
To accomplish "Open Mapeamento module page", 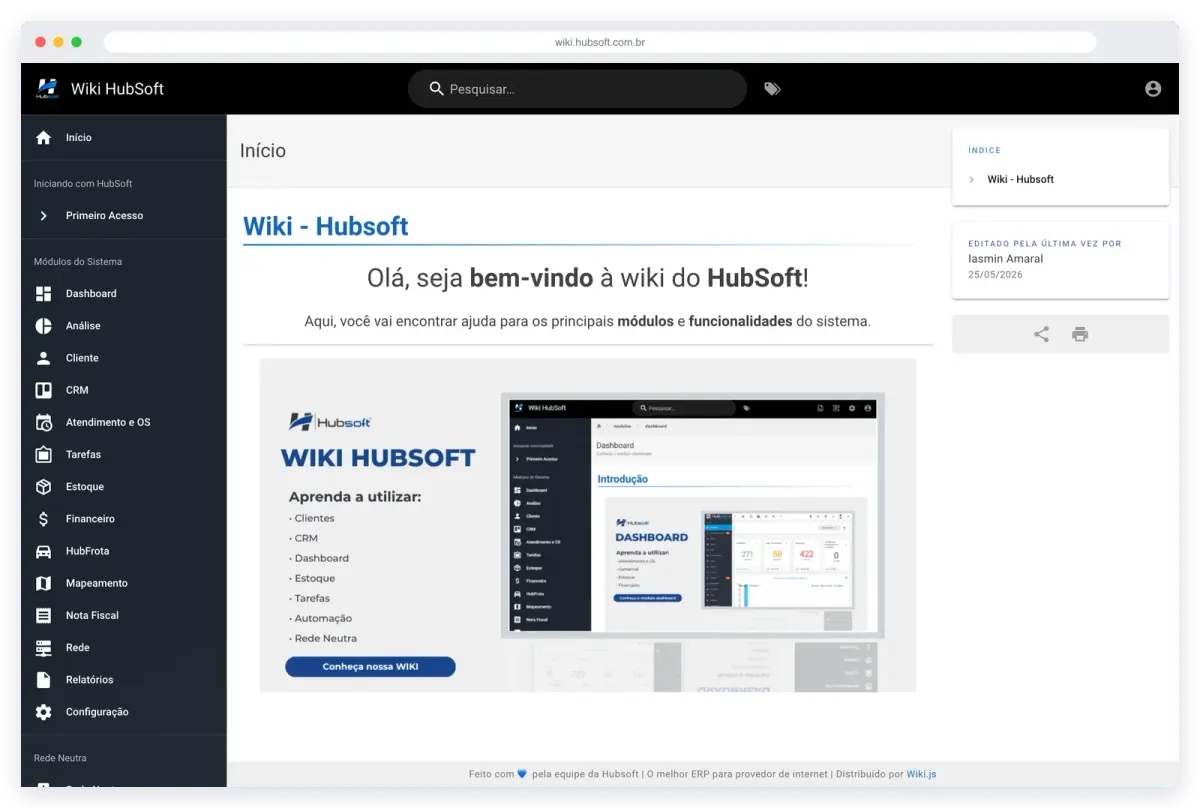I will 124,583.
